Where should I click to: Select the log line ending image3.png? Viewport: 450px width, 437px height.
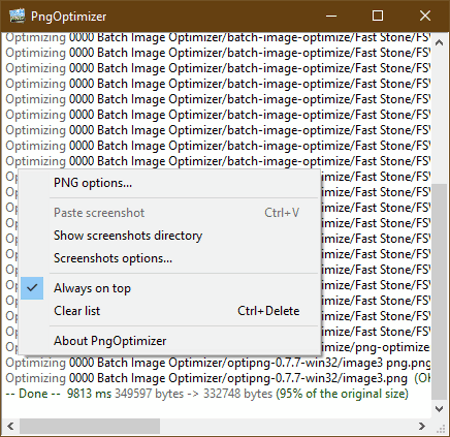click(x=218, y=378)
